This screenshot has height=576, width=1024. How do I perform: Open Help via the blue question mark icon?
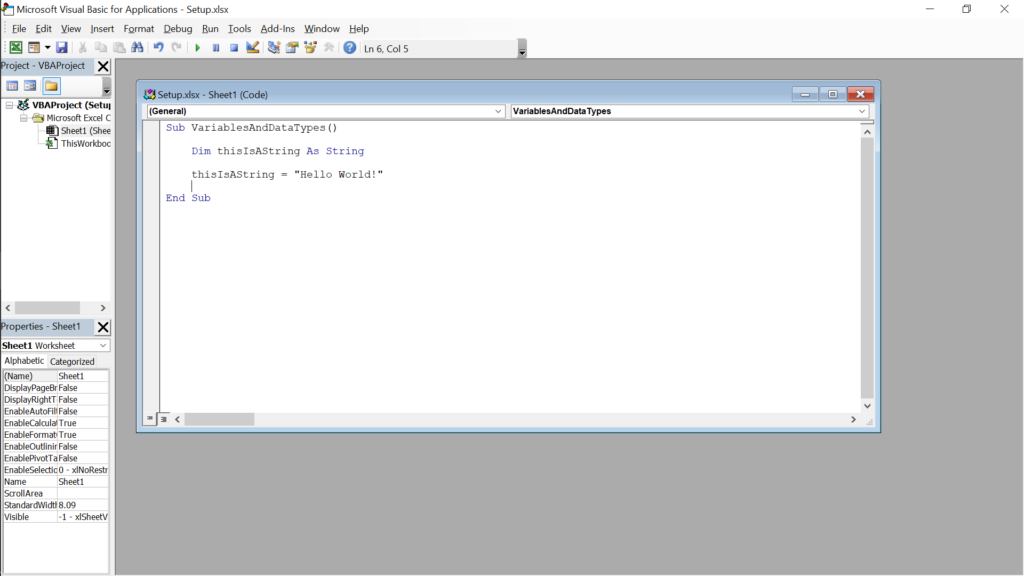[x=349, y=48]
